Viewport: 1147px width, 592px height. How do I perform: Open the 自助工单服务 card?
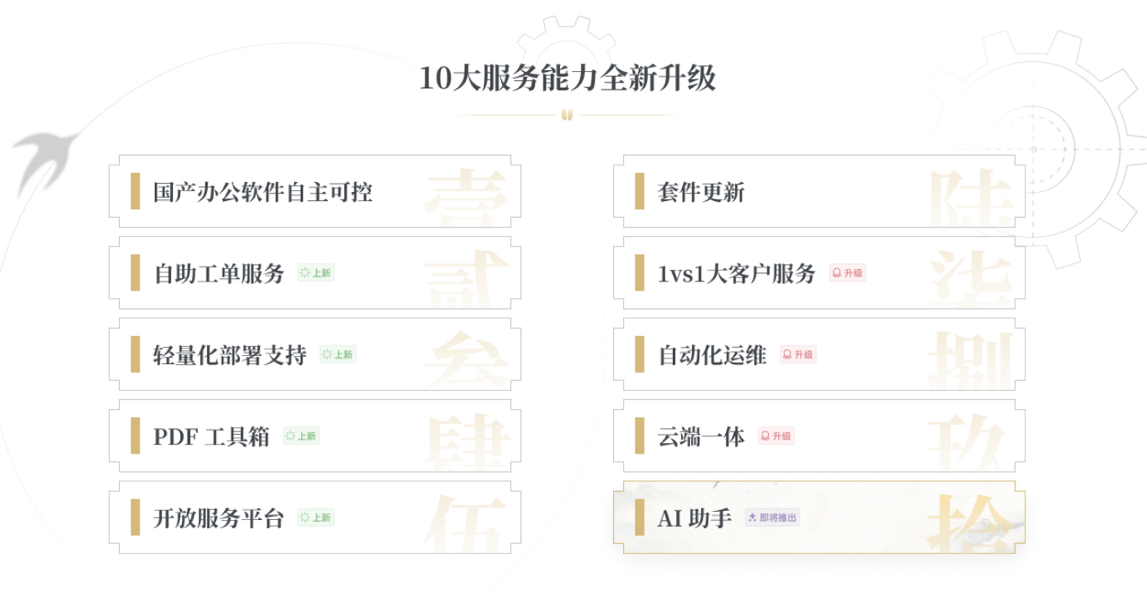(x=315, y=273)
